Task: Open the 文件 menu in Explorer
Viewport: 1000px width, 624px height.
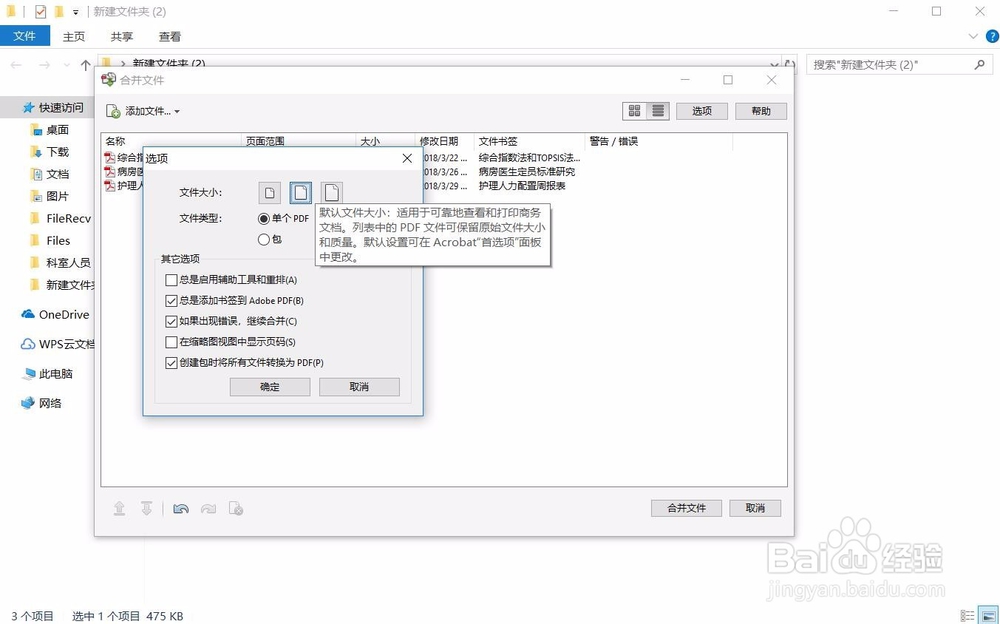Action: click(25, 36)
